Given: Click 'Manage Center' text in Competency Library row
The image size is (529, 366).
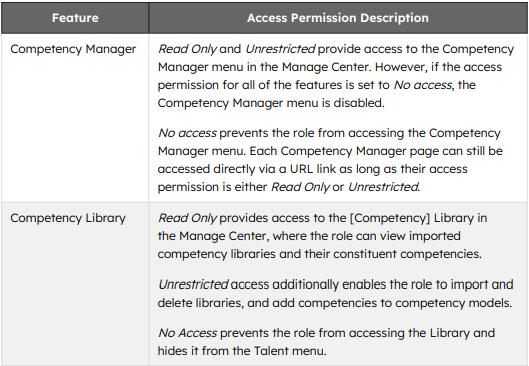Looking at the screenshot, I should (224, 236).
